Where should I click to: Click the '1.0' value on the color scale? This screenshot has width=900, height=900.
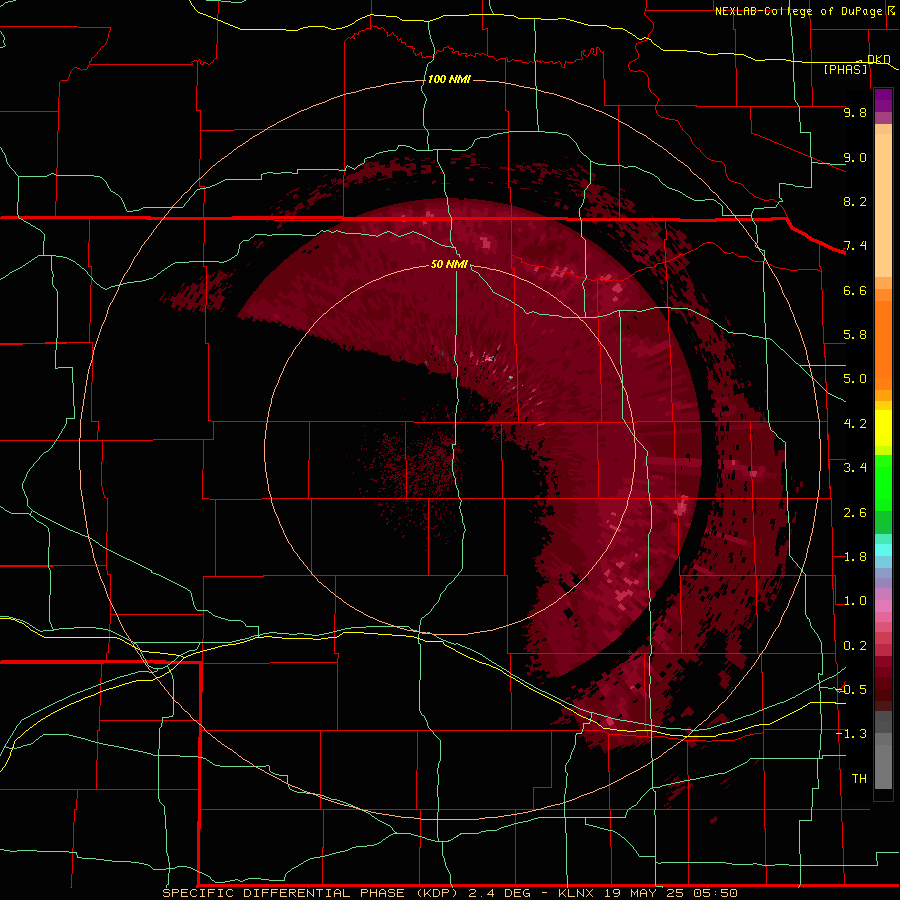pyautogui.click(x=855, y=601)
